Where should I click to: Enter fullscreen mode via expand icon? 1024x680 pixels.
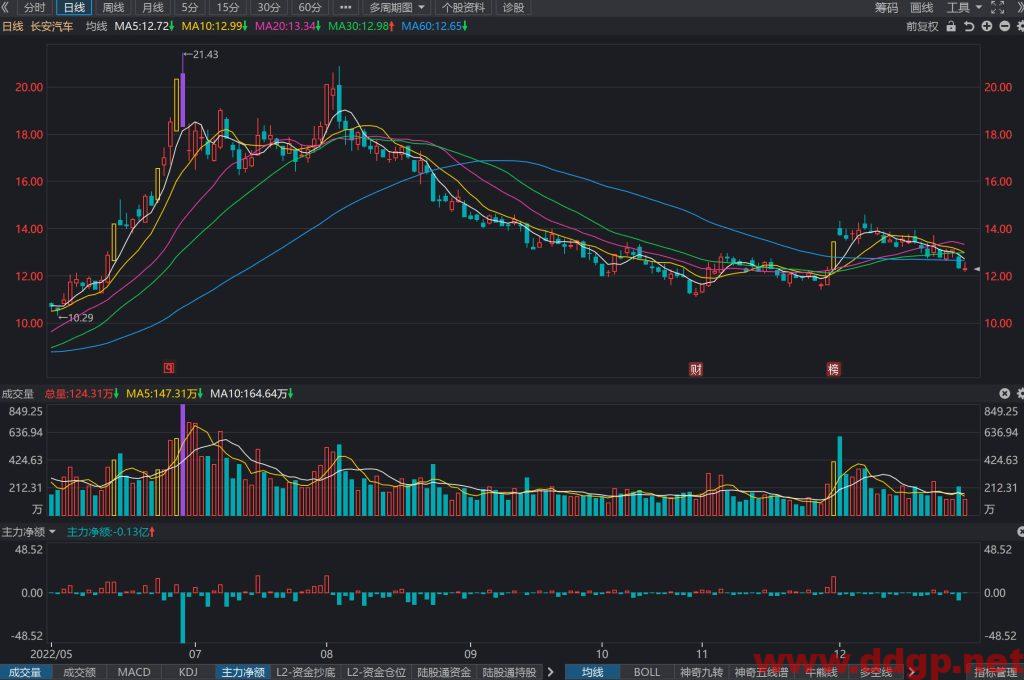997,7
